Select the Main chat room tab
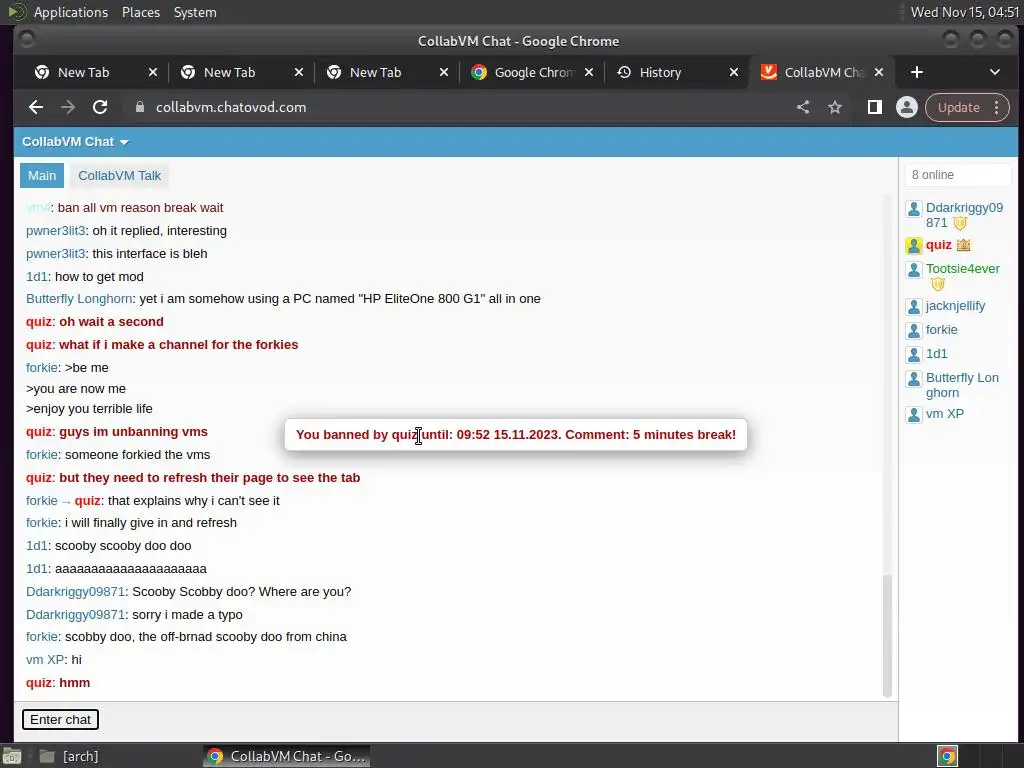The image size is (1024, 768). [42, 176]
